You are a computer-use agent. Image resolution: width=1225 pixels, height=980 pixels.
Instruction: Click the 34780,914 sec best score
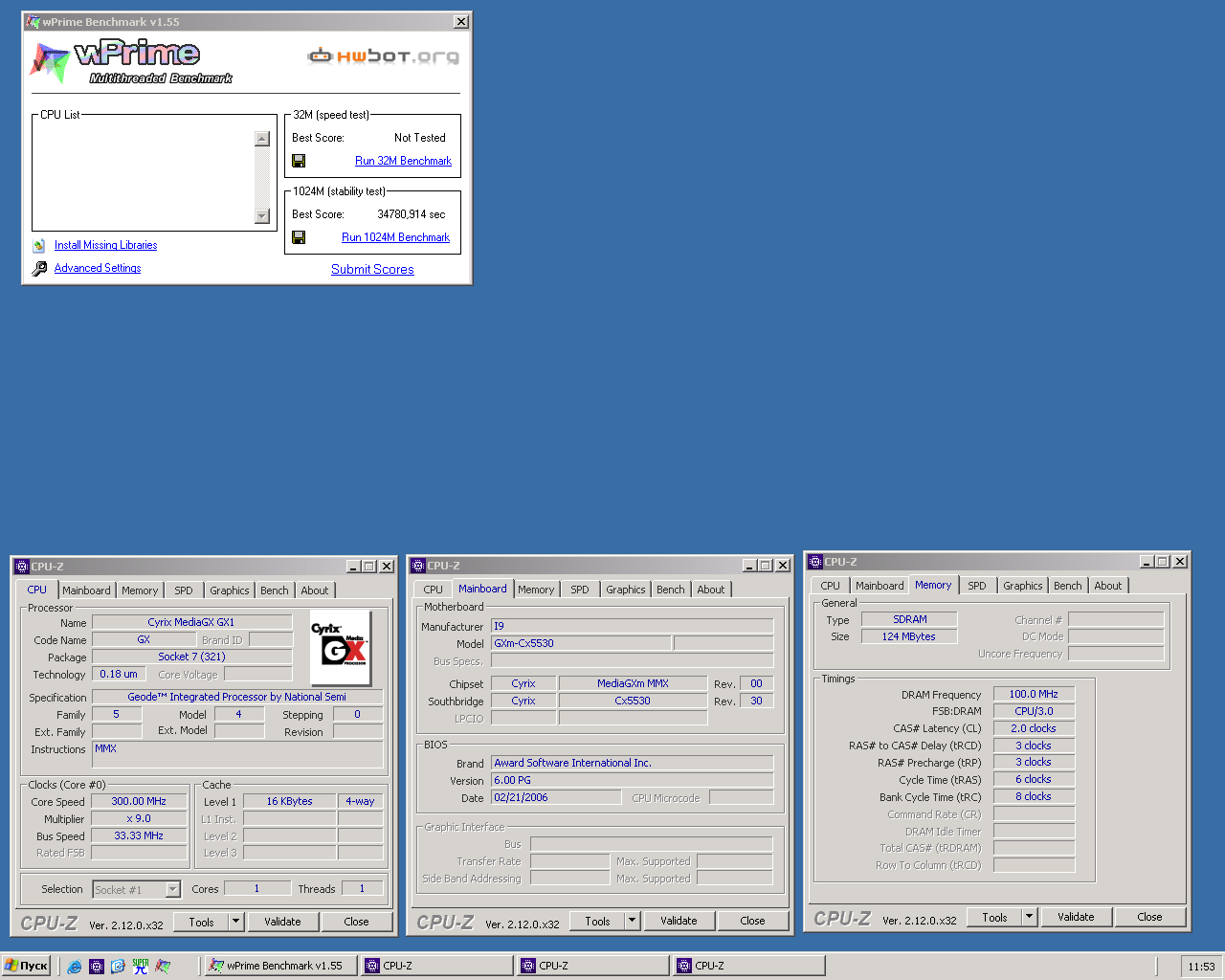tap(412, 214)
